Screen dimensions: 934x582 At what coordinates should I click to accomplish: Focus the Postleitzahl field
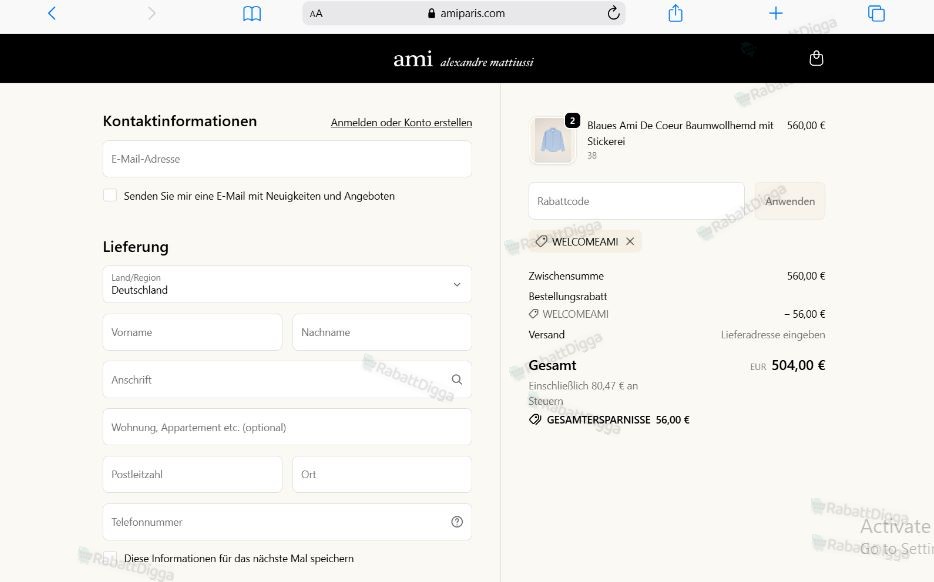(x=192, y=475)
